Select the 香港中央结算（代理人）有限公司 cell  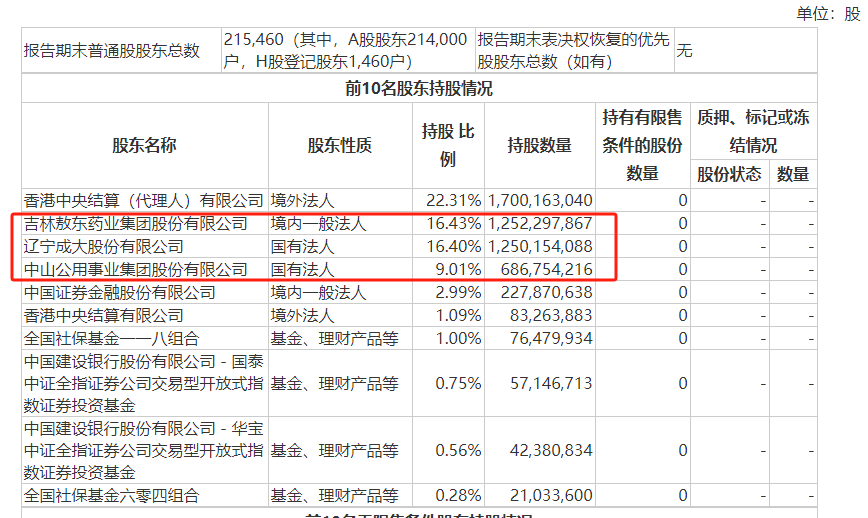[143, 200]
